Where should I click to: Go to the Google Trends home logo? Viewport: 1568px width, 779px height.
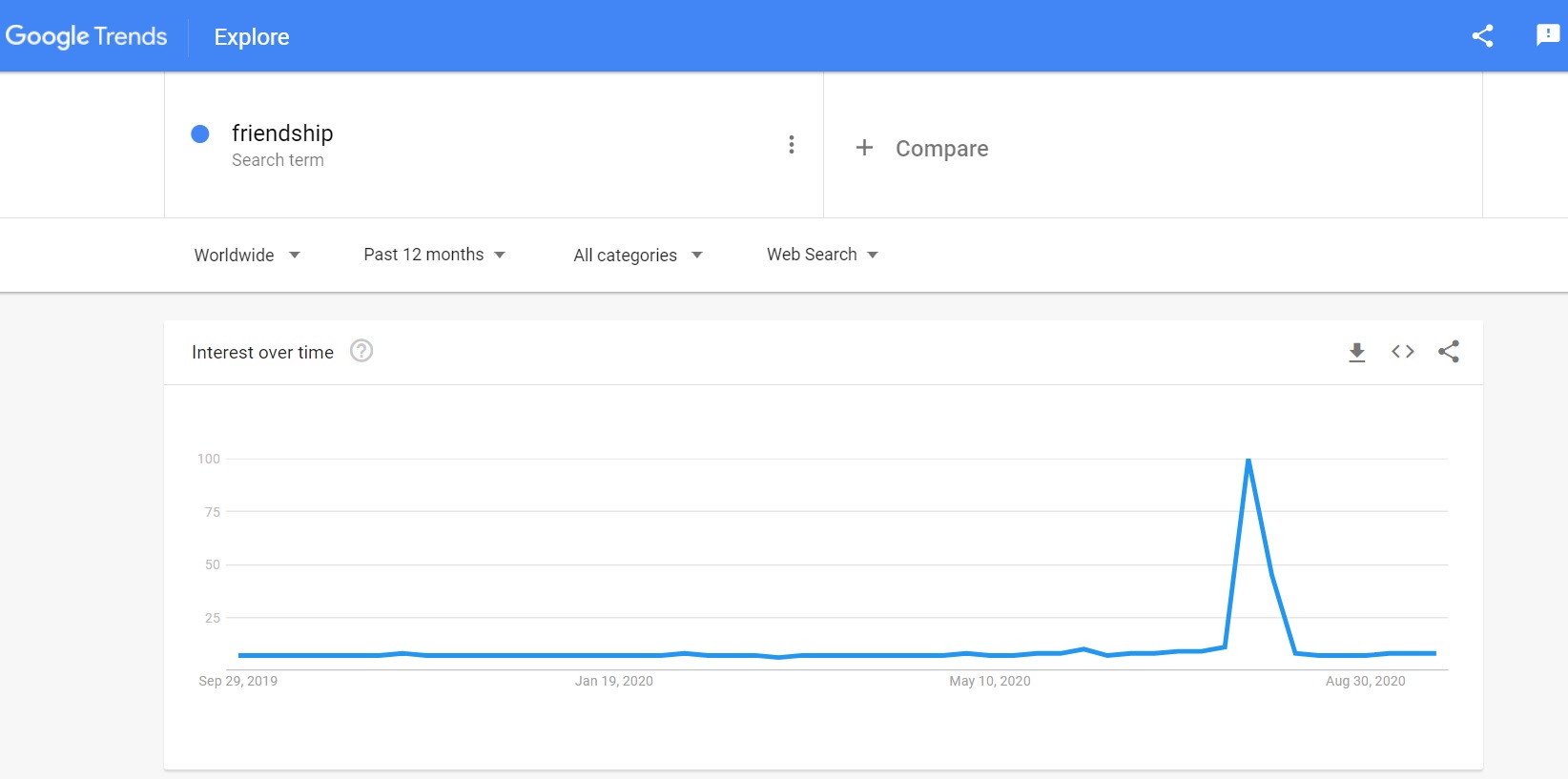86,36
